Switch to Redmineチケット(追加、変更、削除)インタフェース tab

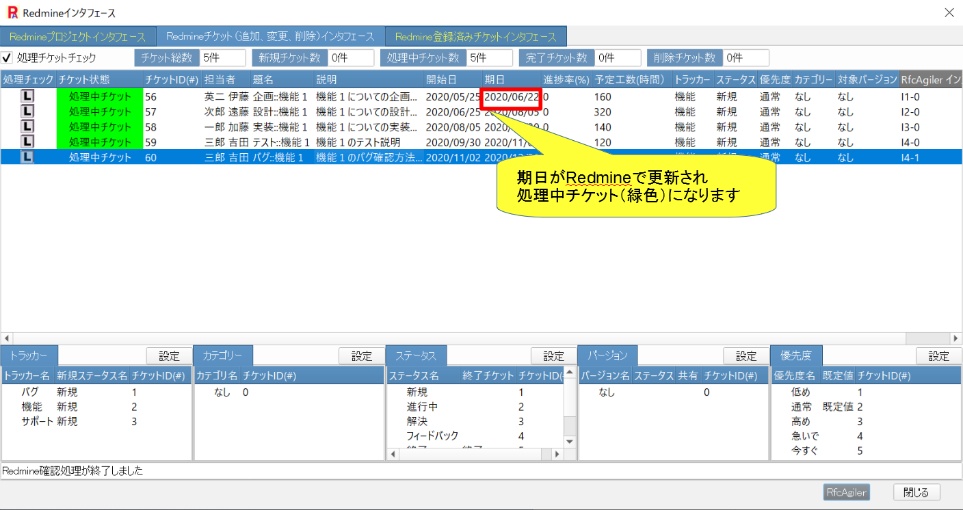pyautogui.click(x=270, y=36)
